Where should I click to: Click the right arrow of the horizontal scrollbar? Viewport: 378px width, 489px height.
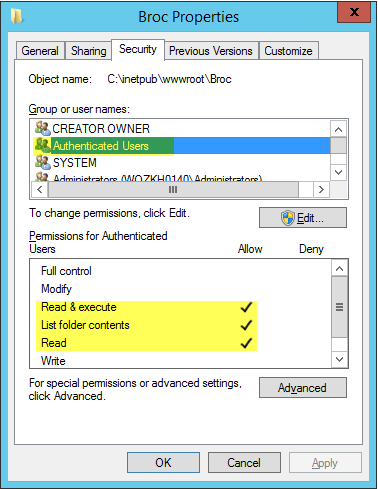321,190
